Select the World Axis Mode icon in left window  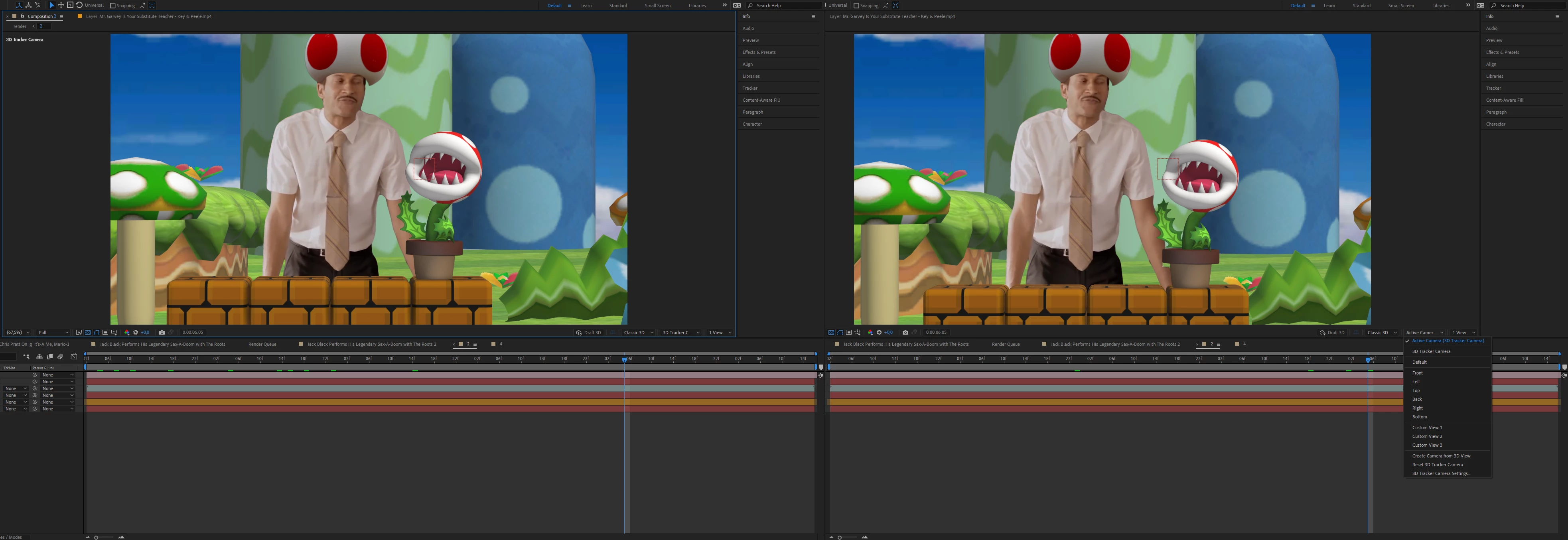29,5
